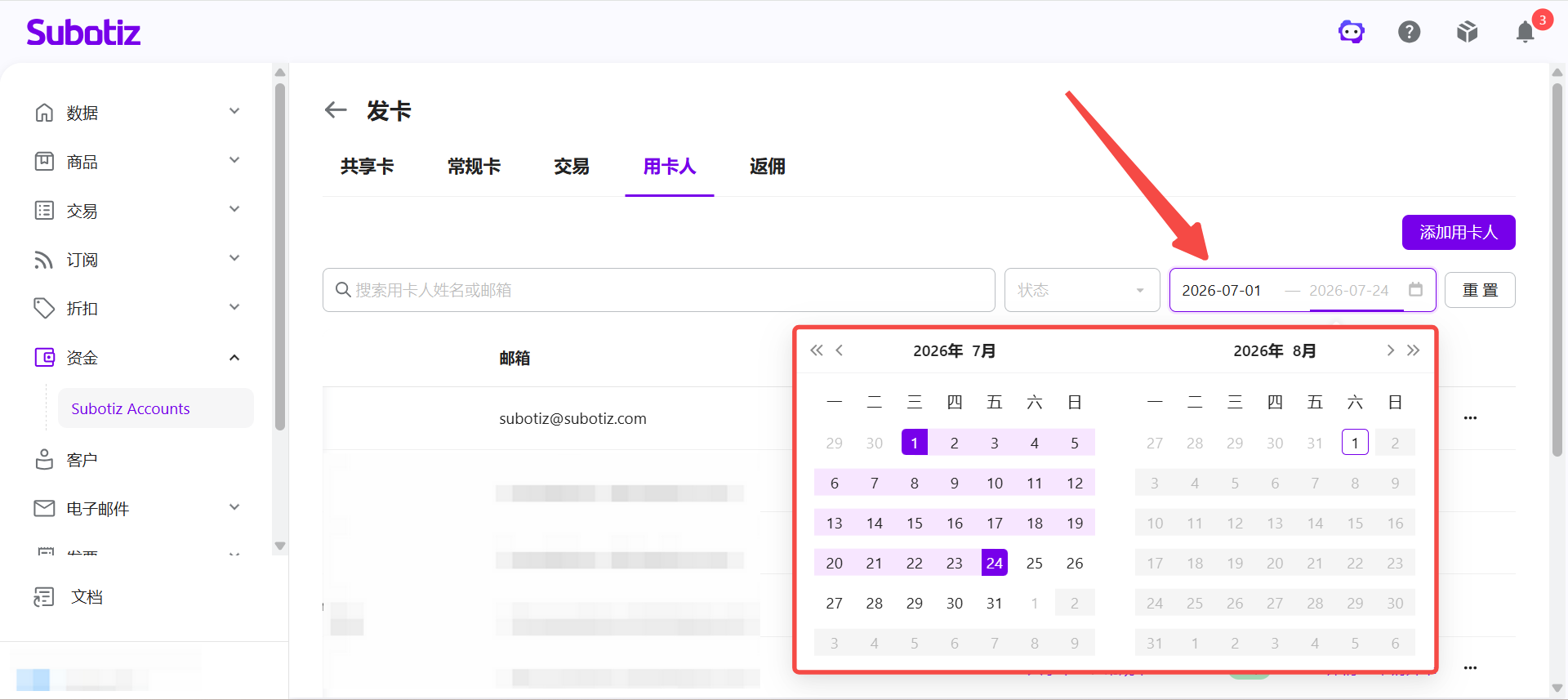This screenshot has width=1568, height=700.
Task: Select July 10 in the calendar
Action: pos(995,483)
